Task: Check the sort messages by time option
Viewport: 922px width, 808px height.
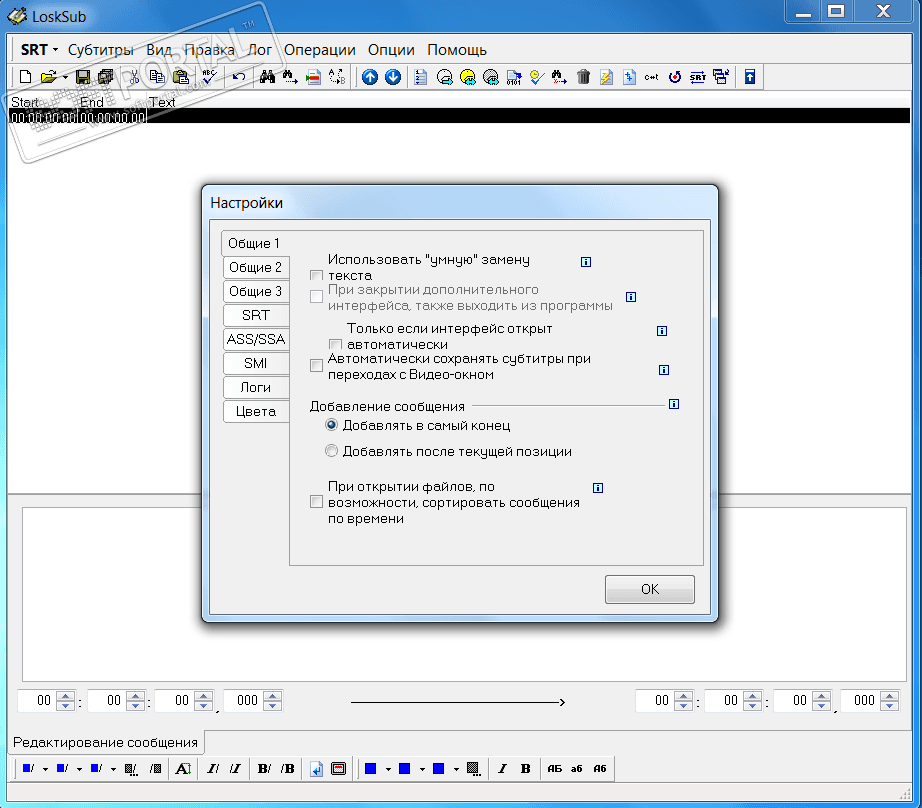Action: [316, 502]
